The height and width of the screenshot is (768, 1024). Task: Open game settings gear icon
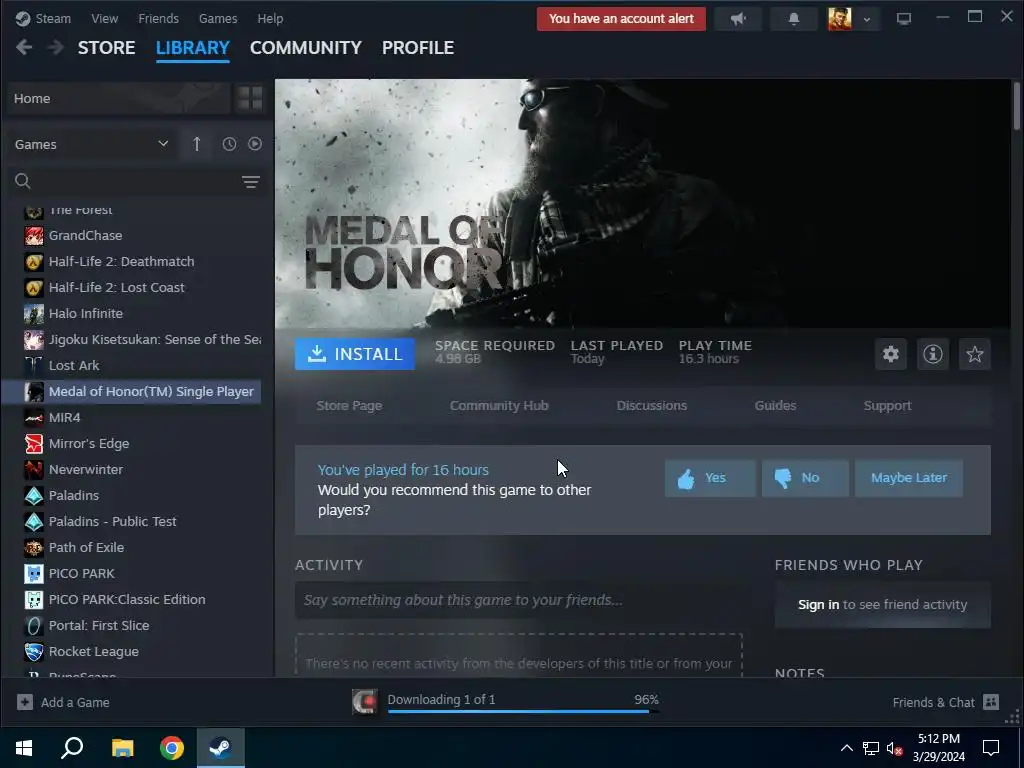point(891,354)
